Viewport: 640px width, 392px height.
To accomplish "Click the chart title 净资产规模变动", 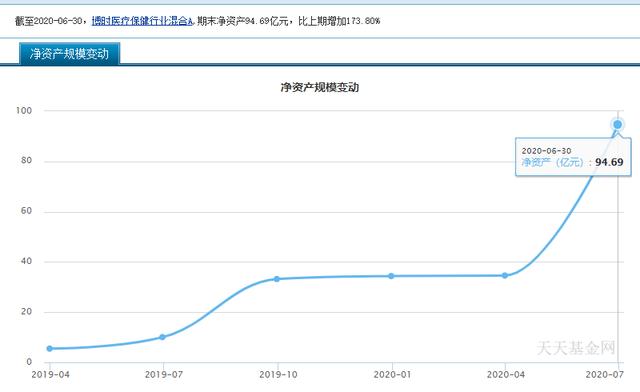I will (x=320, y=87).
